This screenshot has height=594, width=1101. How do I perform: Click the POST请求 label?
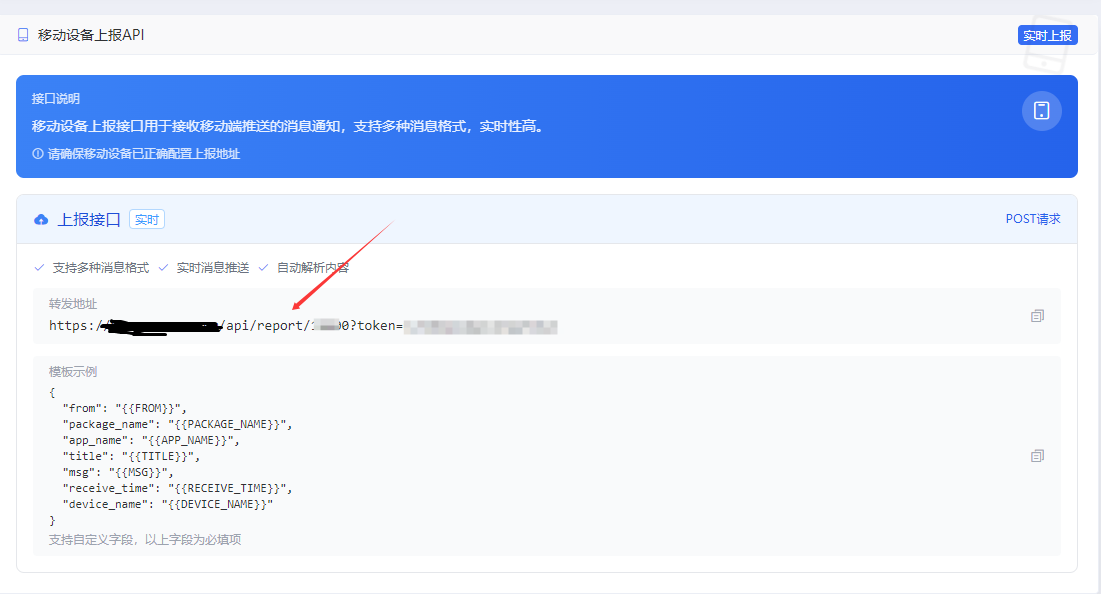[1033, 218]
